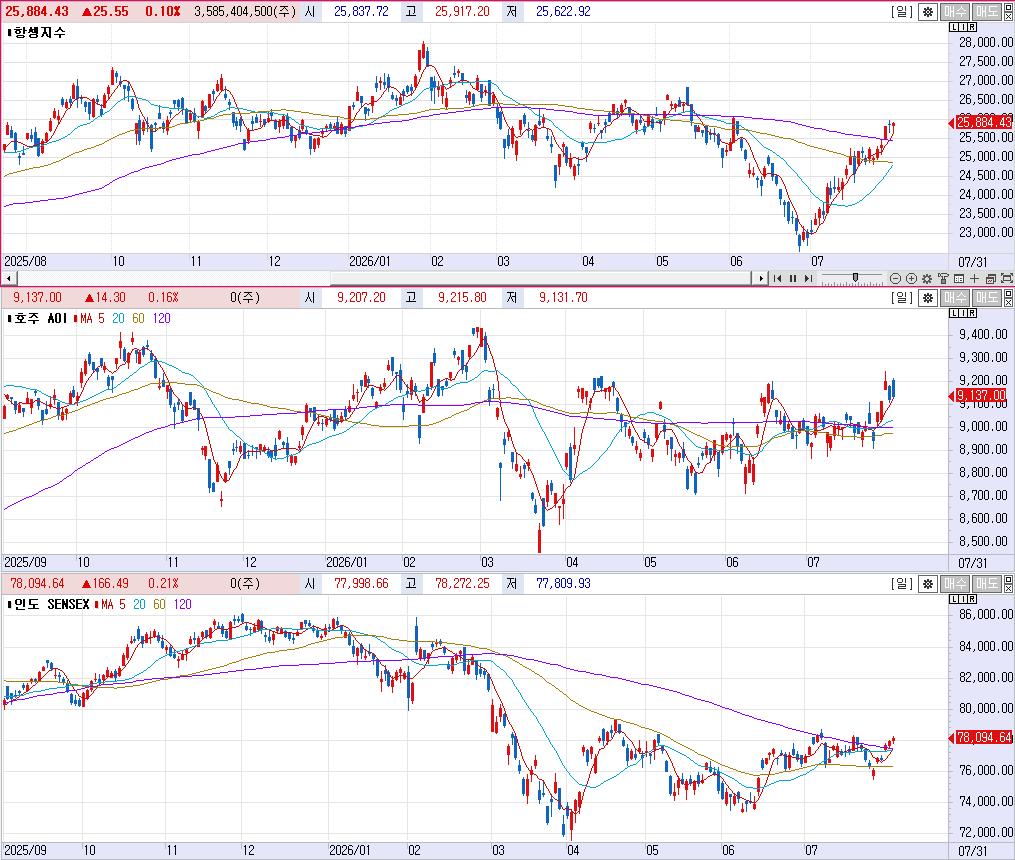Click 매도 sell button on Hang Seng chart
Viewport: 1015px width, 860px height.
[987, 12]
